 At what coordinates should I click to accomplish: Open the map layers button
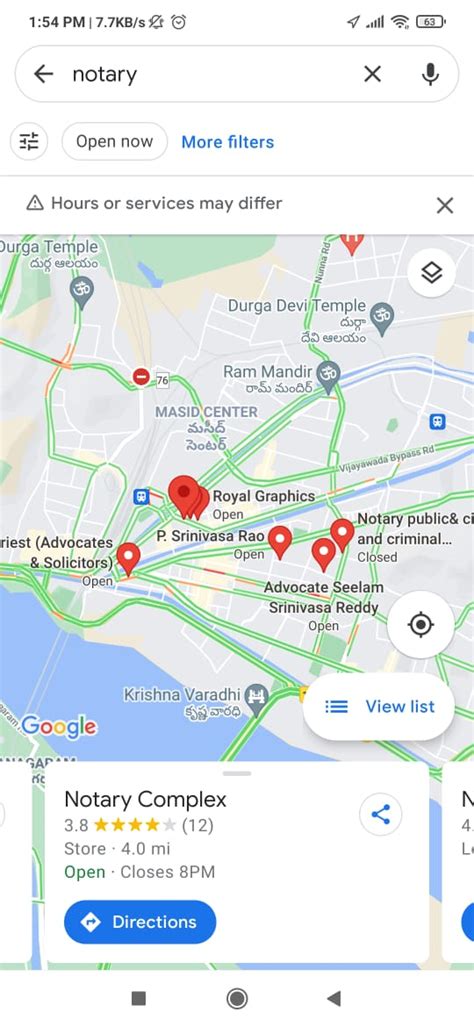point(431,272)
